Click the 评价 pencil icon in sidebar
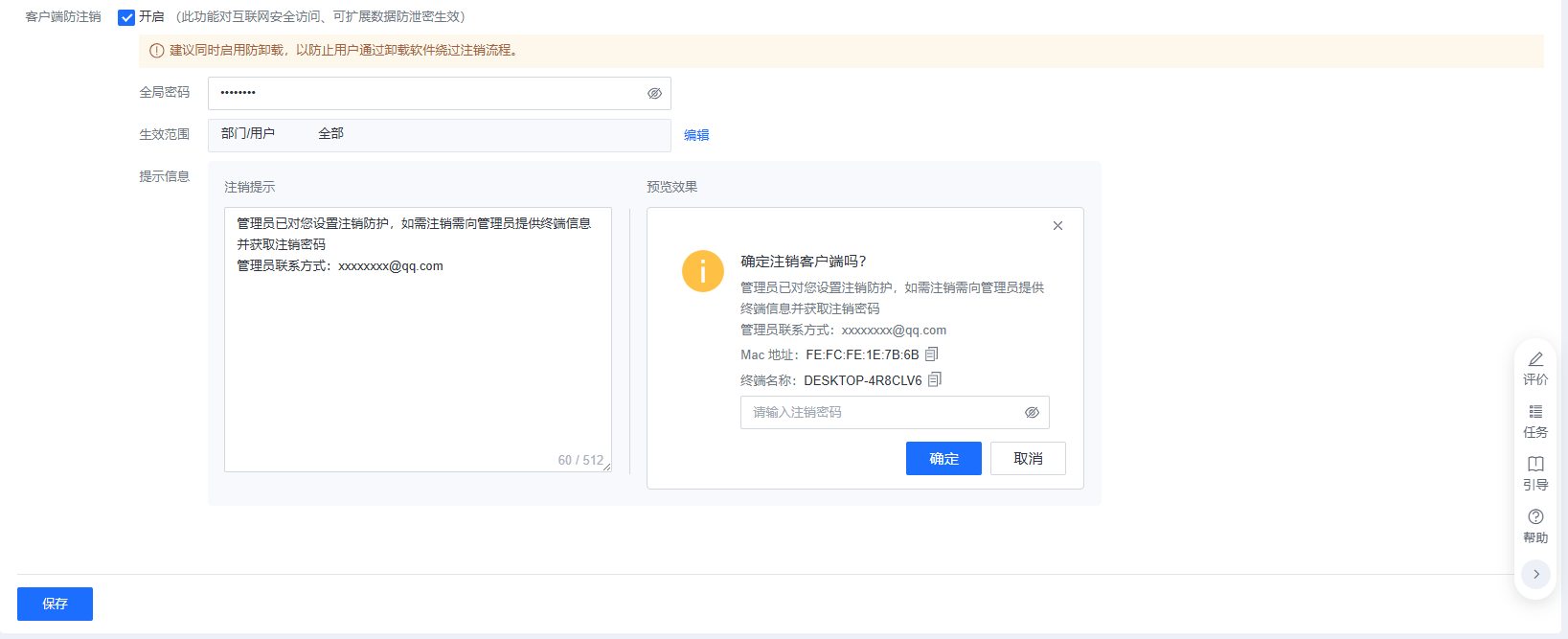 pos(1535,359)
